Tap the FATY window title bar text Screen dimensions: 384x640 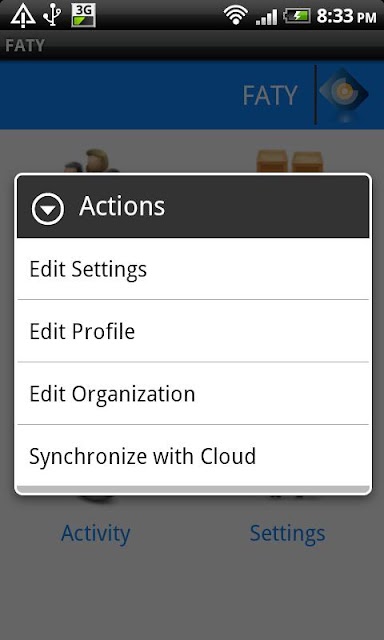(25, 46)
